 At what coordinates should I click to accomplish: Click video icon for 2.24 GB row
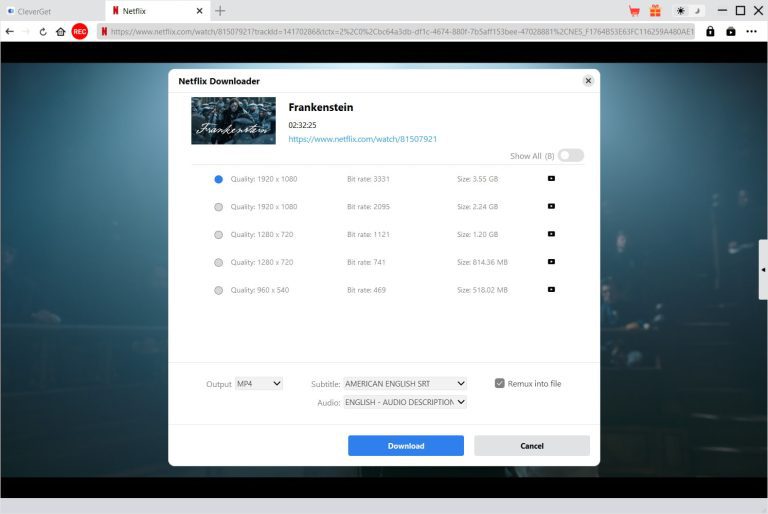[x=551, y=206]
